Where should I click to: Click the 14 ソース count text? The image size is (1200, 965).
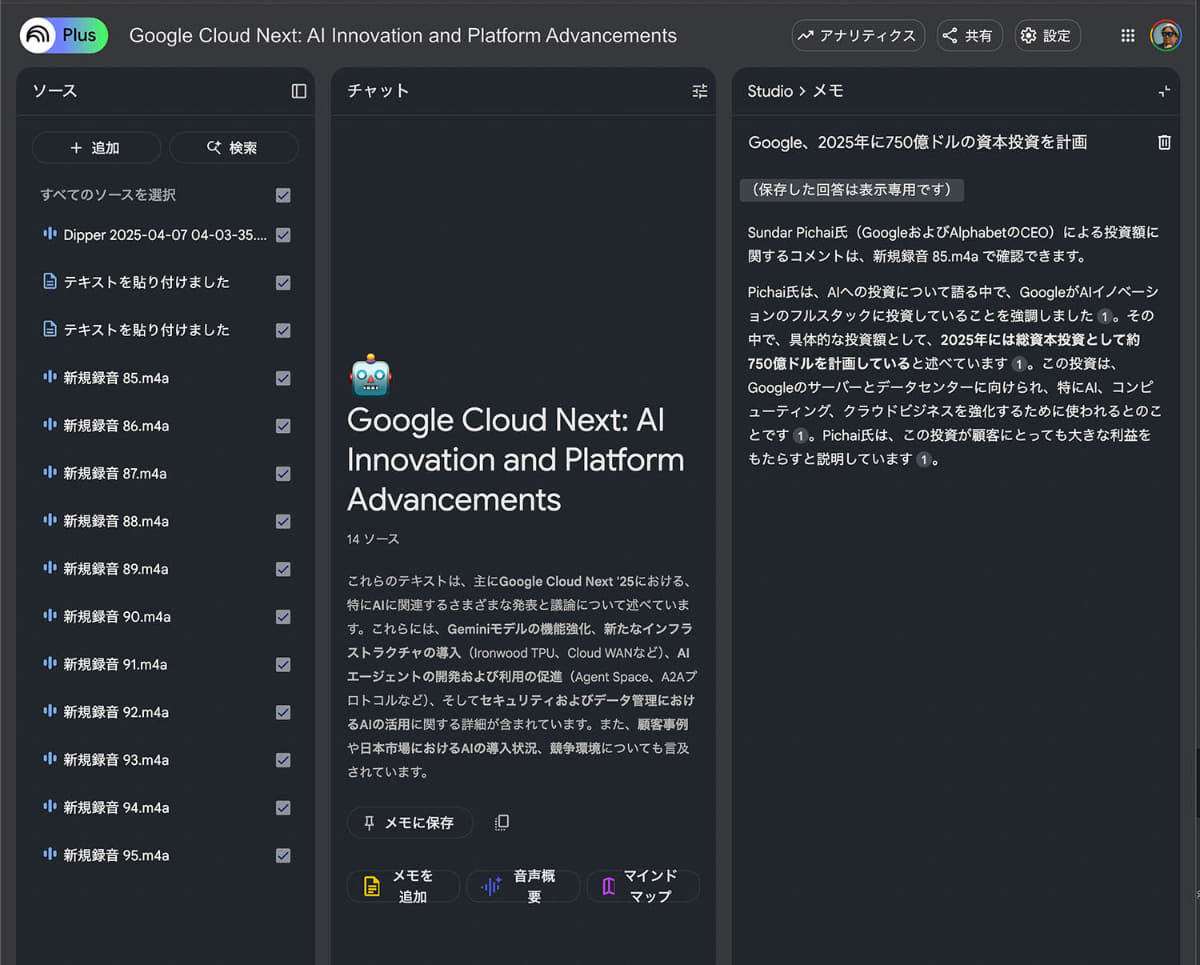[373, 539]
